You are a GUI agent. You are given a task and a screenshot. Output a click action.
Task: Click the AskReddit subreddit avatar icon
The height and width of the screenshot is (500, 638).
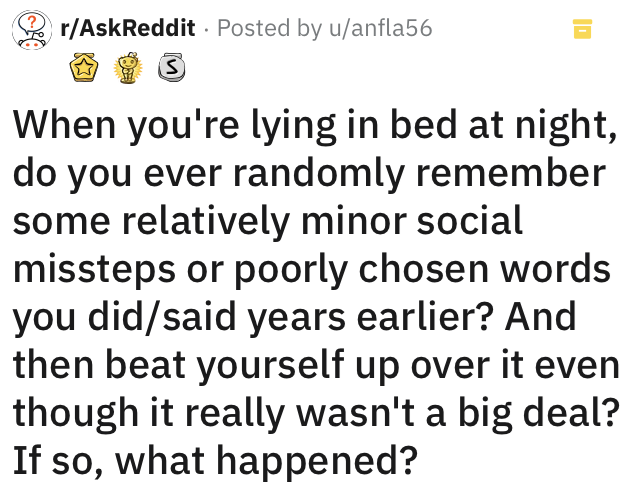pos(33,28)
